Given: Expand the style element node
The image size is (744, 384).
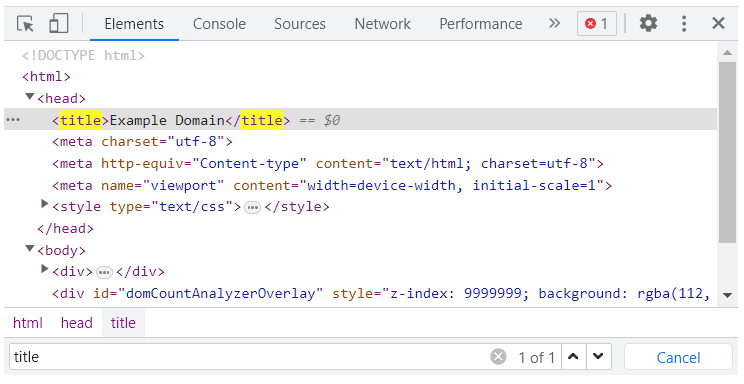Looking at the screenshot, I should tap(45, 204).
